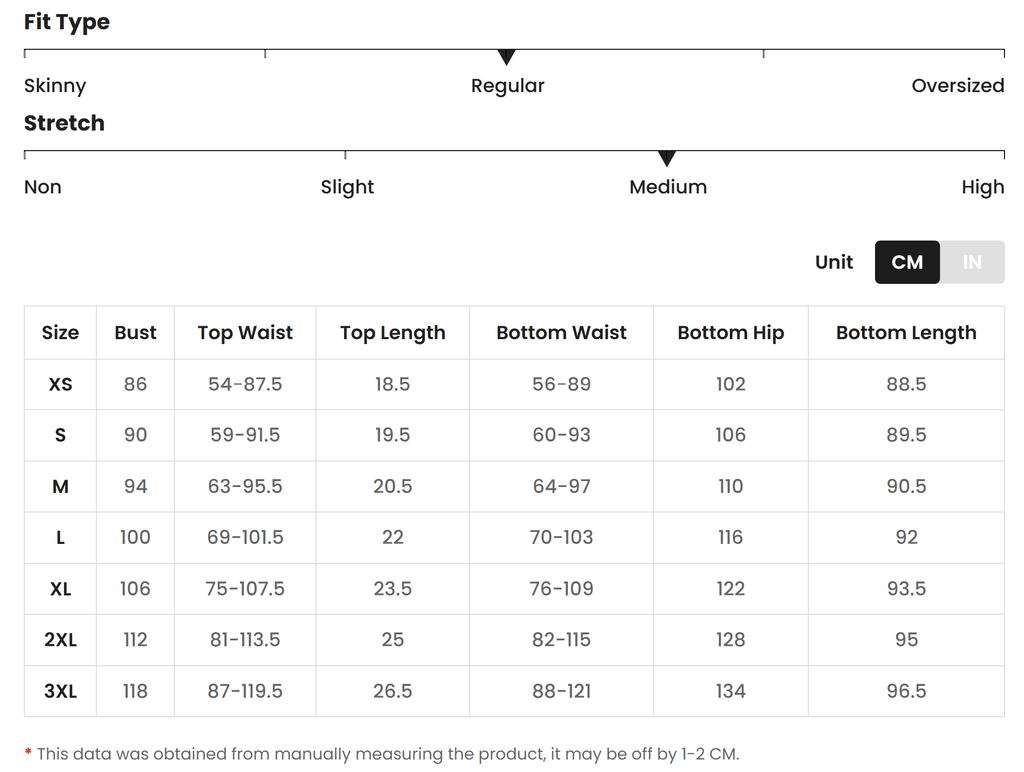Select the CM unit button
The width and height of the screenshot is (1024, 772).
coord(907,262)
